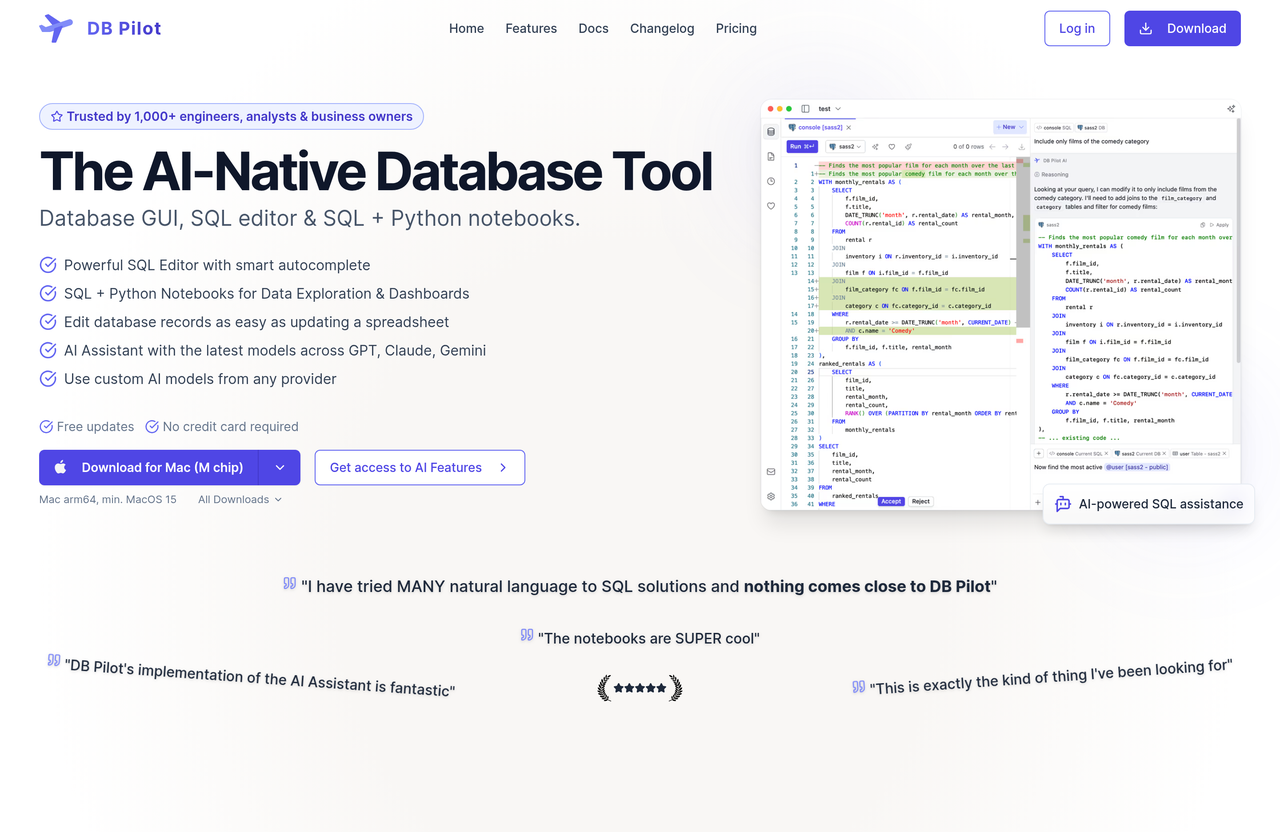Click the heart favorite icon in editor toolbar
The width and height of the screenshot is (1280, 832).
click(x=892, y=147)
